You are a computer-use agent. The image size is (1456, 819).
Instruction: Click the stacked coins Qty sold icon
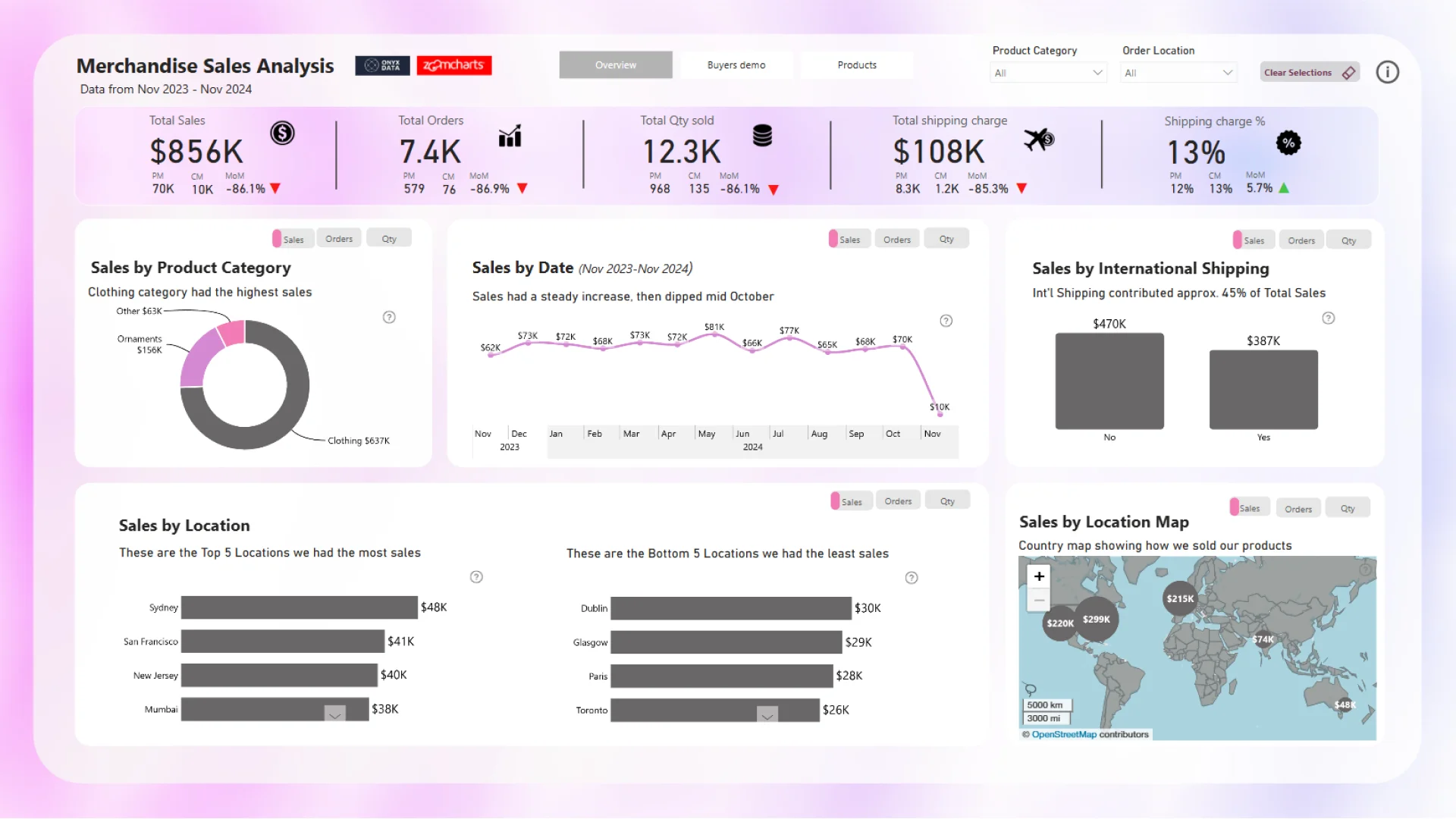762,136
